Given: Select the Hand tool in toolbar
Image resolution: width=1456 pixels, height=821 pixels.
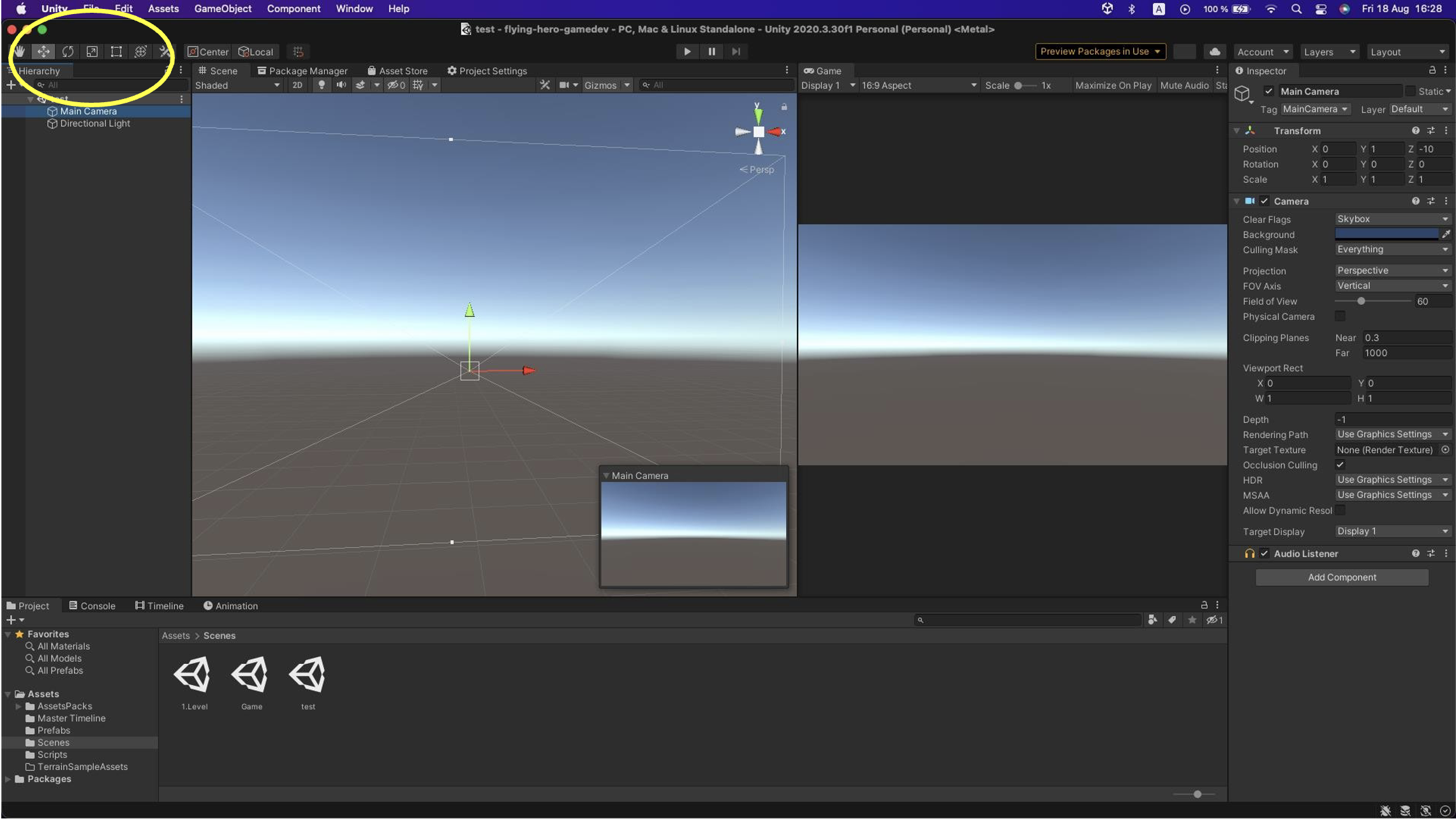Looking at the screenshot, I should click(19, 52).
